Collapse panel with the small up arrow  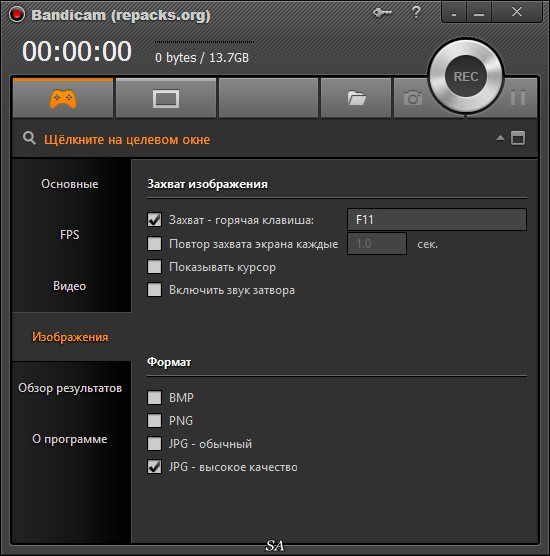pyautogui.click(x=500, y=138)
